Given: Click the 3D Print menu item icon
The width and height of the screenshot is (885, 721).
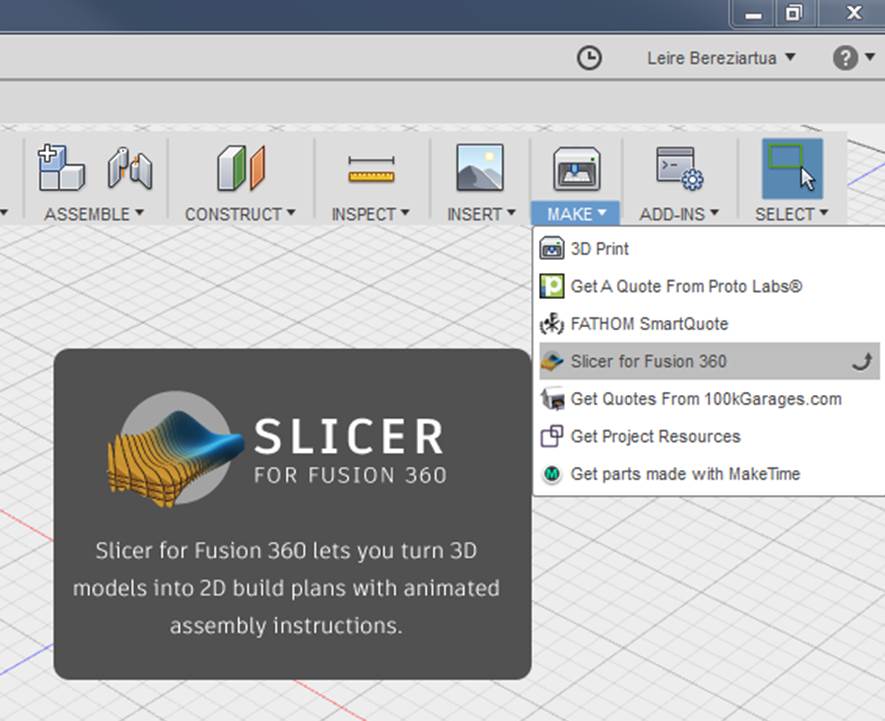Looking at the screenshot, I should pos(551,248).
